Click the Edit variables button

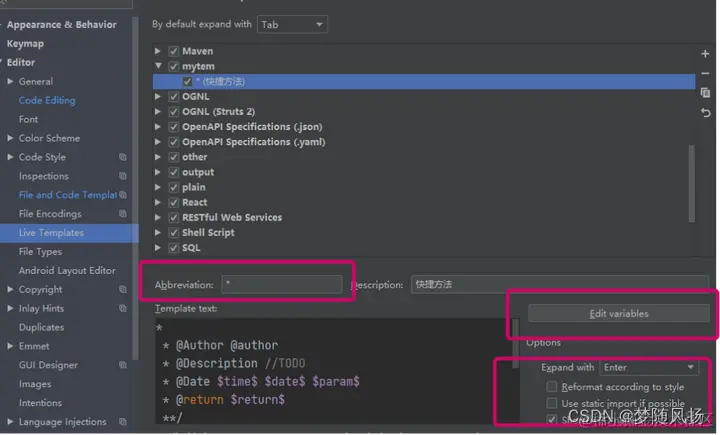click(619, 313)
